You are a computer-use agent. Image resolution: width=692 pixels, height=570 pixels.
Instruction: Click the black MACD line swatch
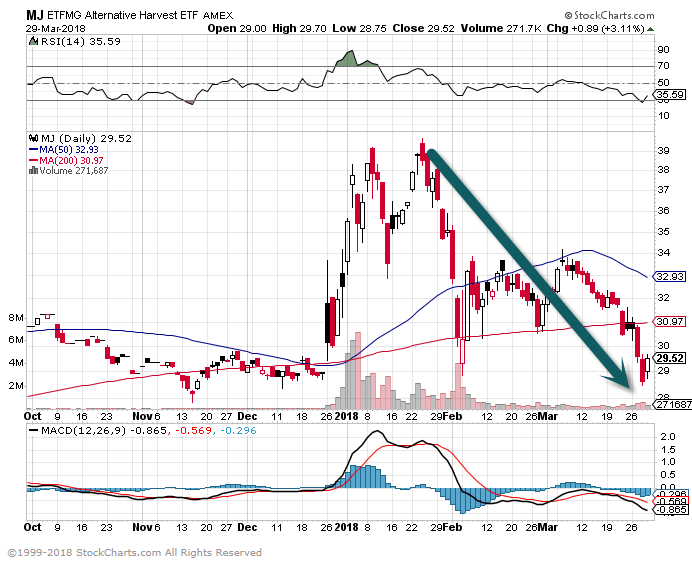coord(34,430)
